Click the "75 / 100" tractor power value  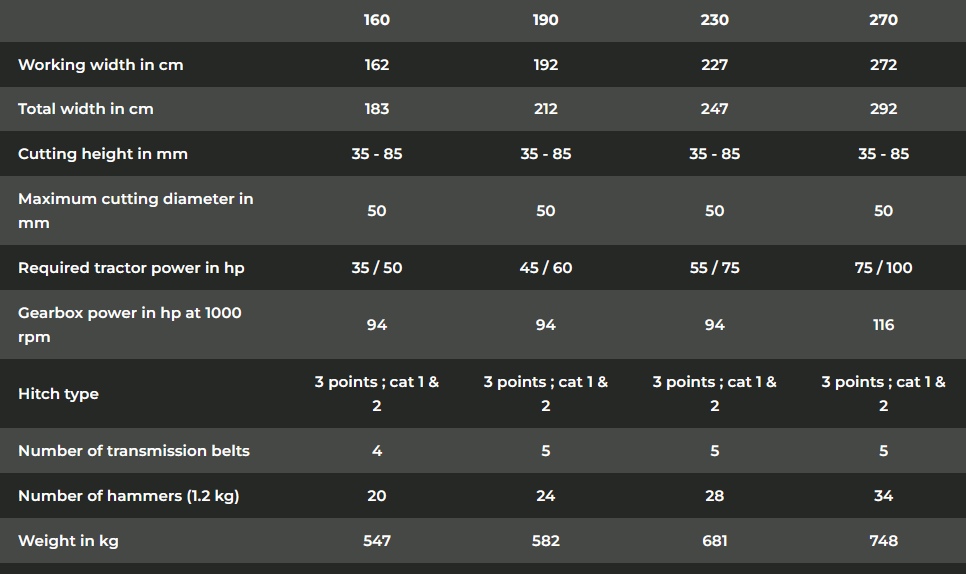click(x=884, y=268)
